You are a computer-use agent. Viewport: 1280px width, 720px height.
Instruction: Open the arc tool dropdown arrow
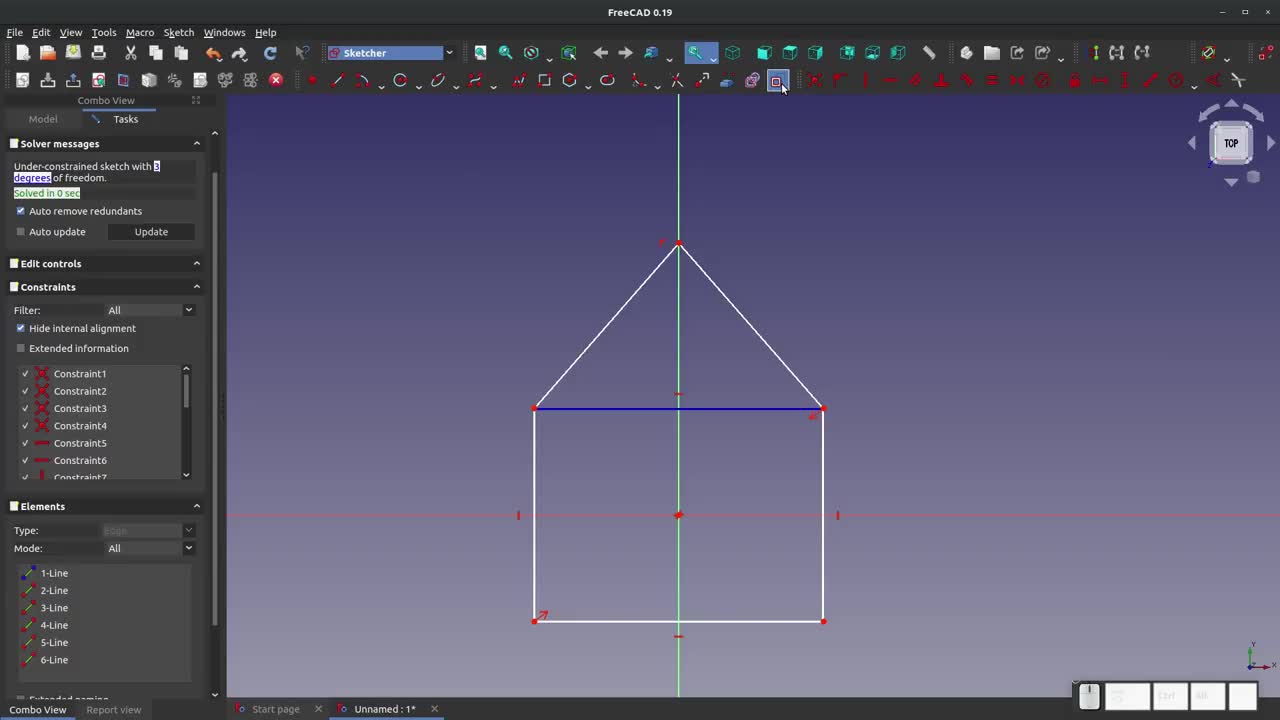[381, 86]
